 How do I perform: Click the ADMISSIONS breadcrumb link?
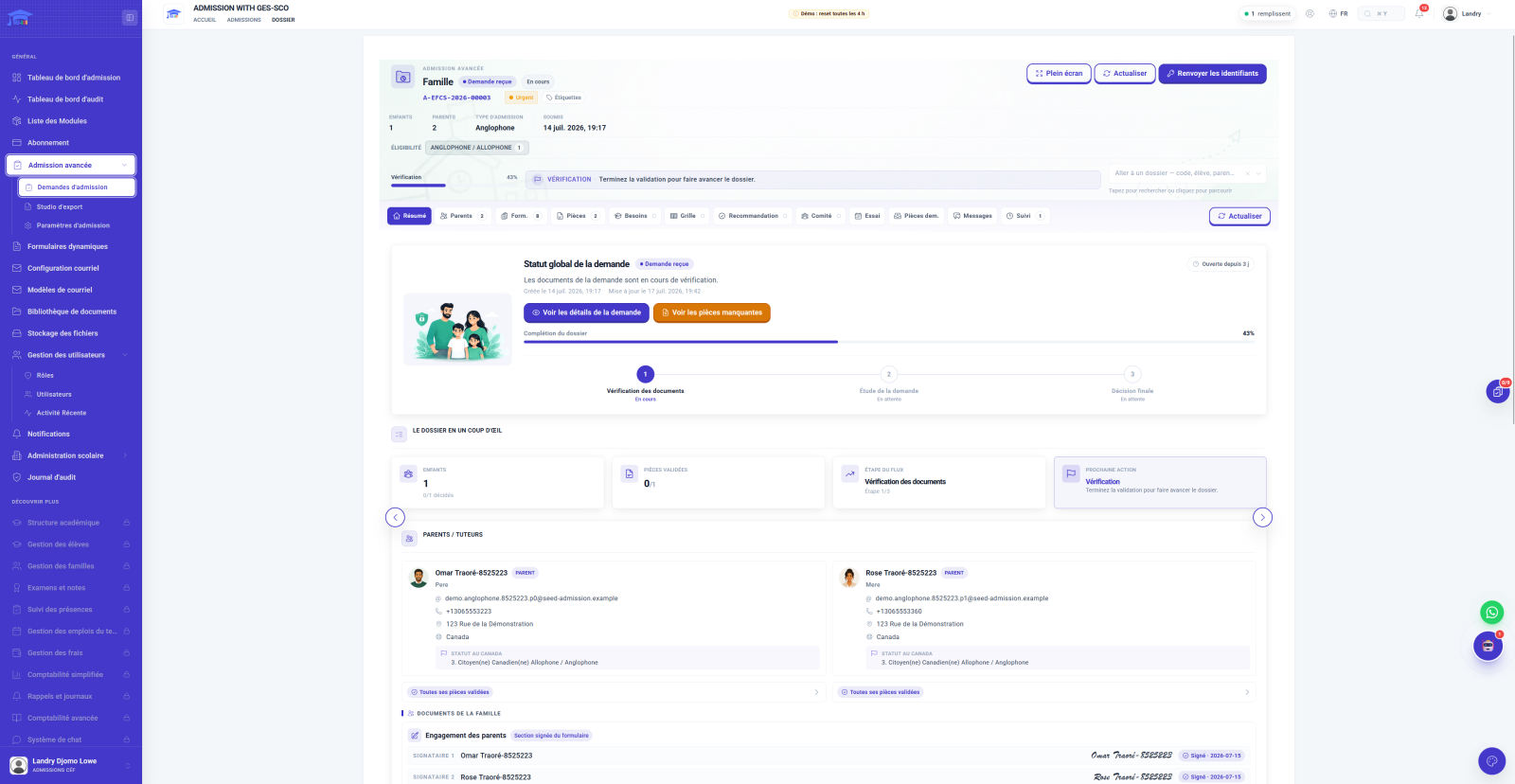(244, 20)
